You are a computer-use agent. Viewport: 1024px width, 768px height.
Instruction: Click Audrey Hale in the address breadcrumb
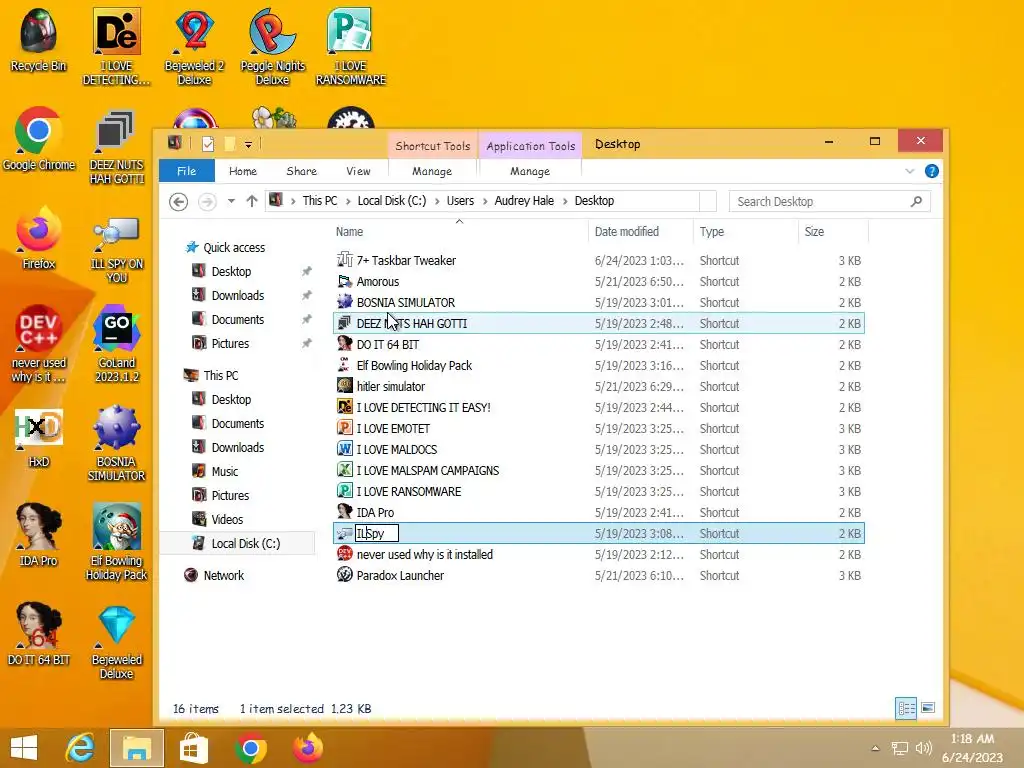tap(524, 201)
